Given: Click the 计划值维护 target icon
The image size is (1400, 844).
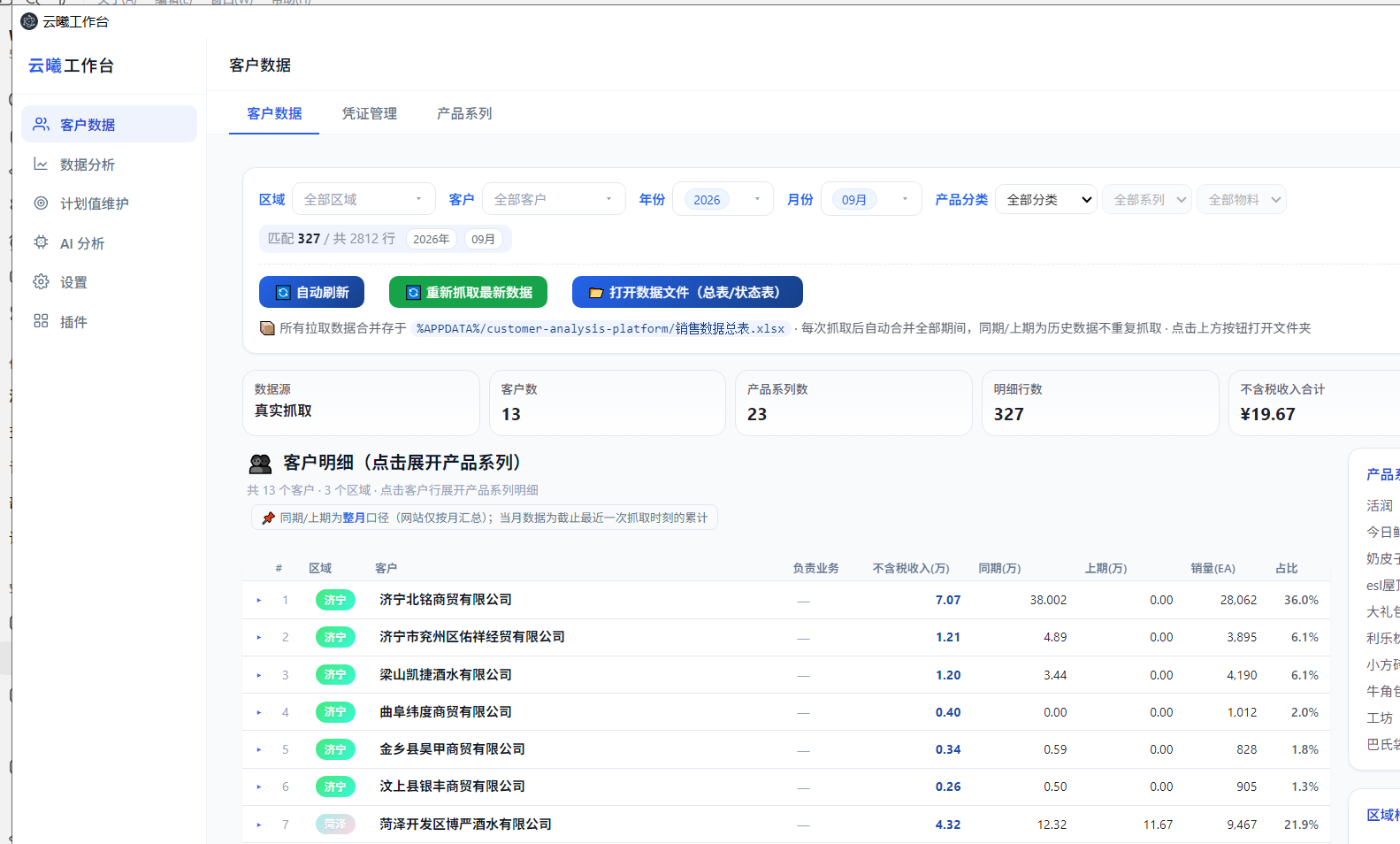Looking at the screenshot, I should tap(41, 203).
